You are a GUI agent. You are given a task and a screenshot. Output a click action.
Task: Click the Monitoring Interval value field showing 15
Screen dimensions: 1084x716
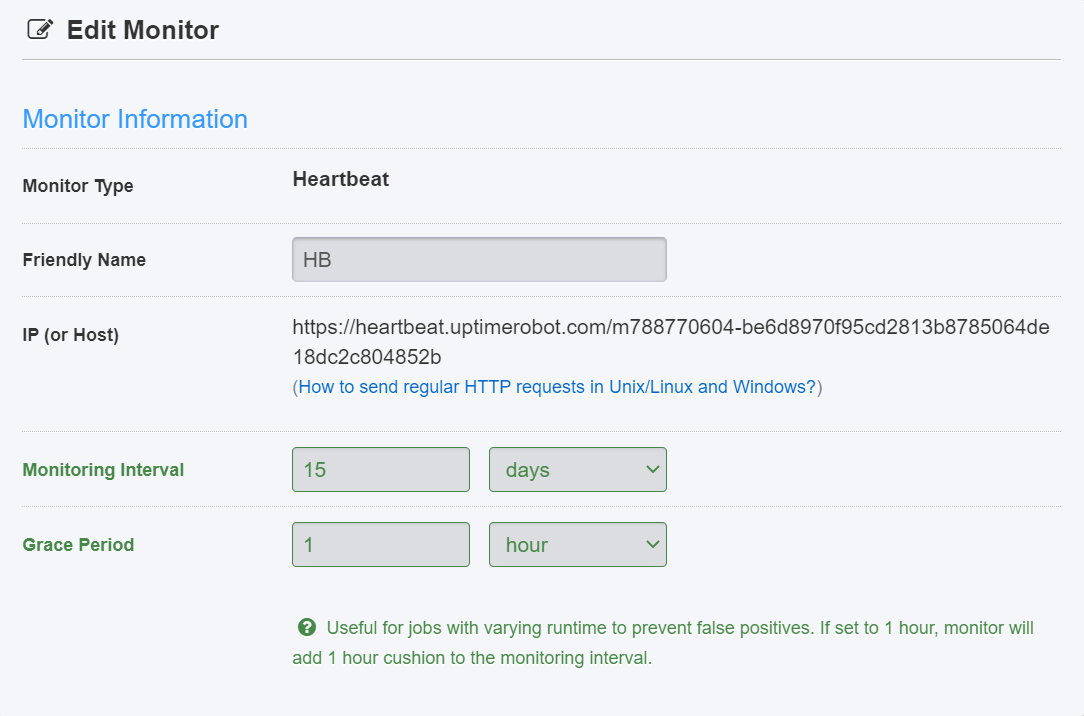(x=381, y=470)
